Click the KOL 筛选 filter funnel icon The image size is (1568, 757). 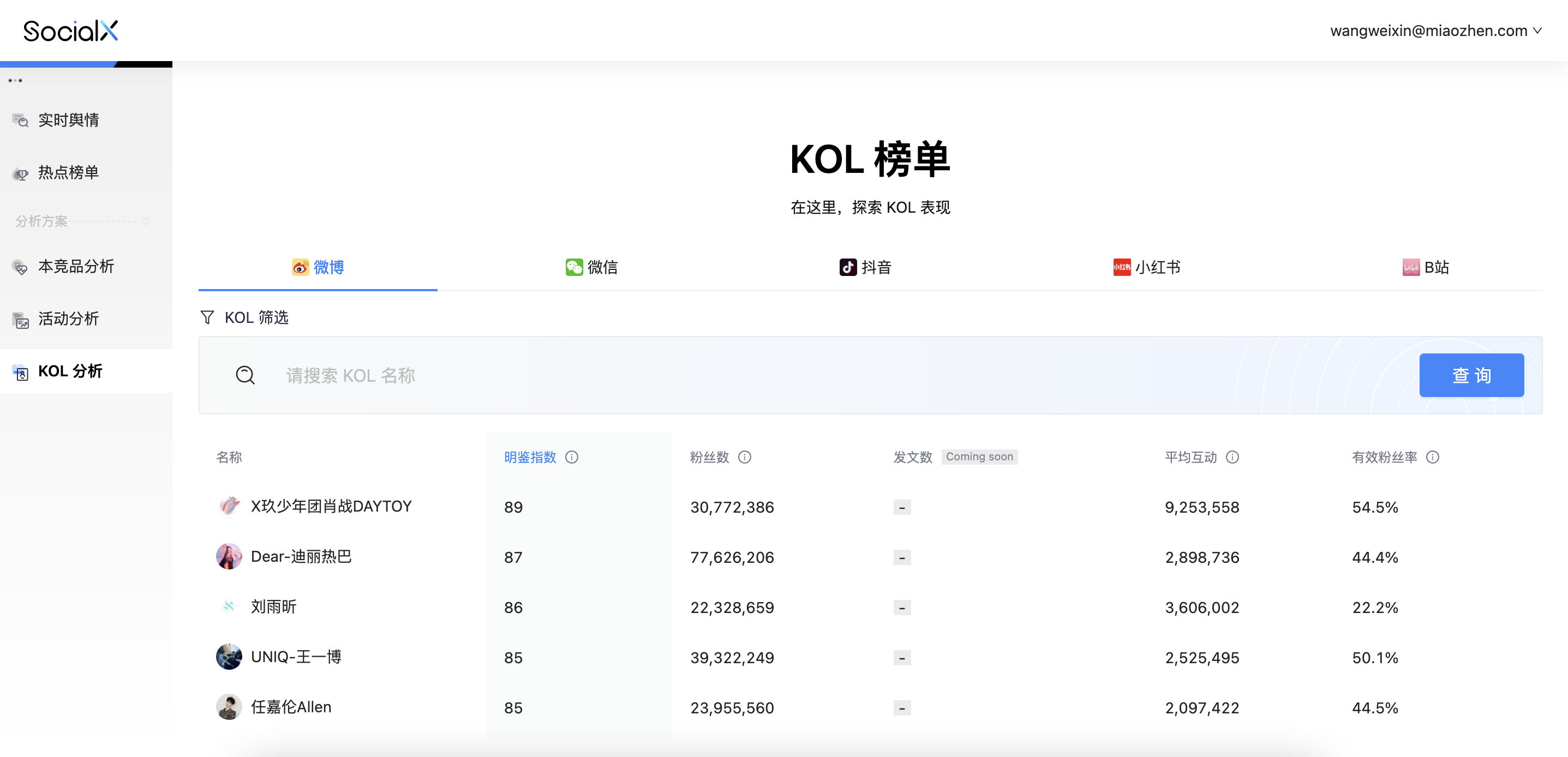207,317
